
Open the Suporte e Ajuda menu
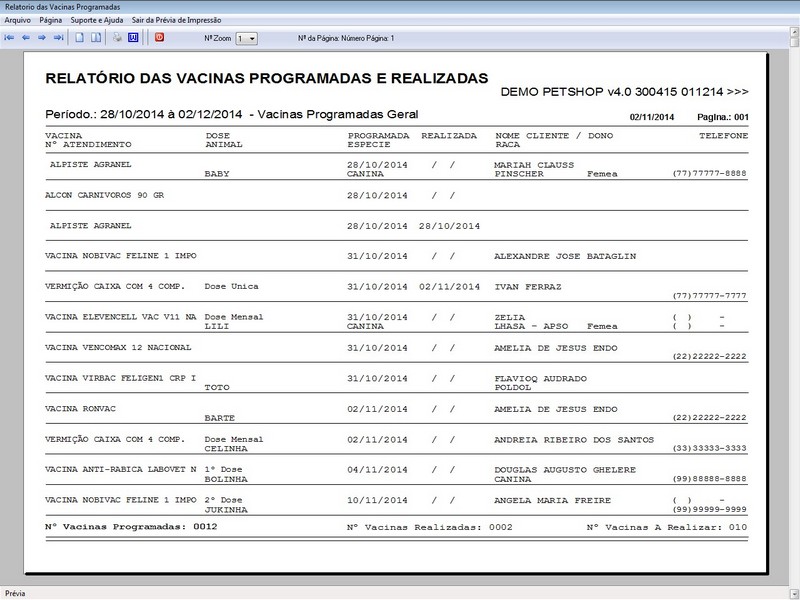(x=97, y=20)
